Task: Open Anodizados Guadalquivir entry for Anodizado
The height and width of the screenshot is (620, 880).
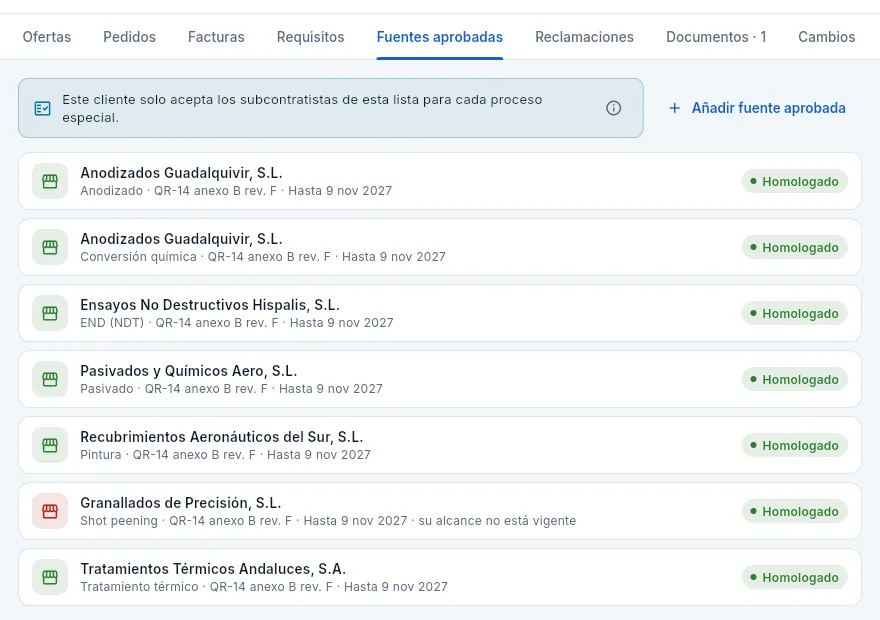Action: pyautogui.click(x=439, y=181)
